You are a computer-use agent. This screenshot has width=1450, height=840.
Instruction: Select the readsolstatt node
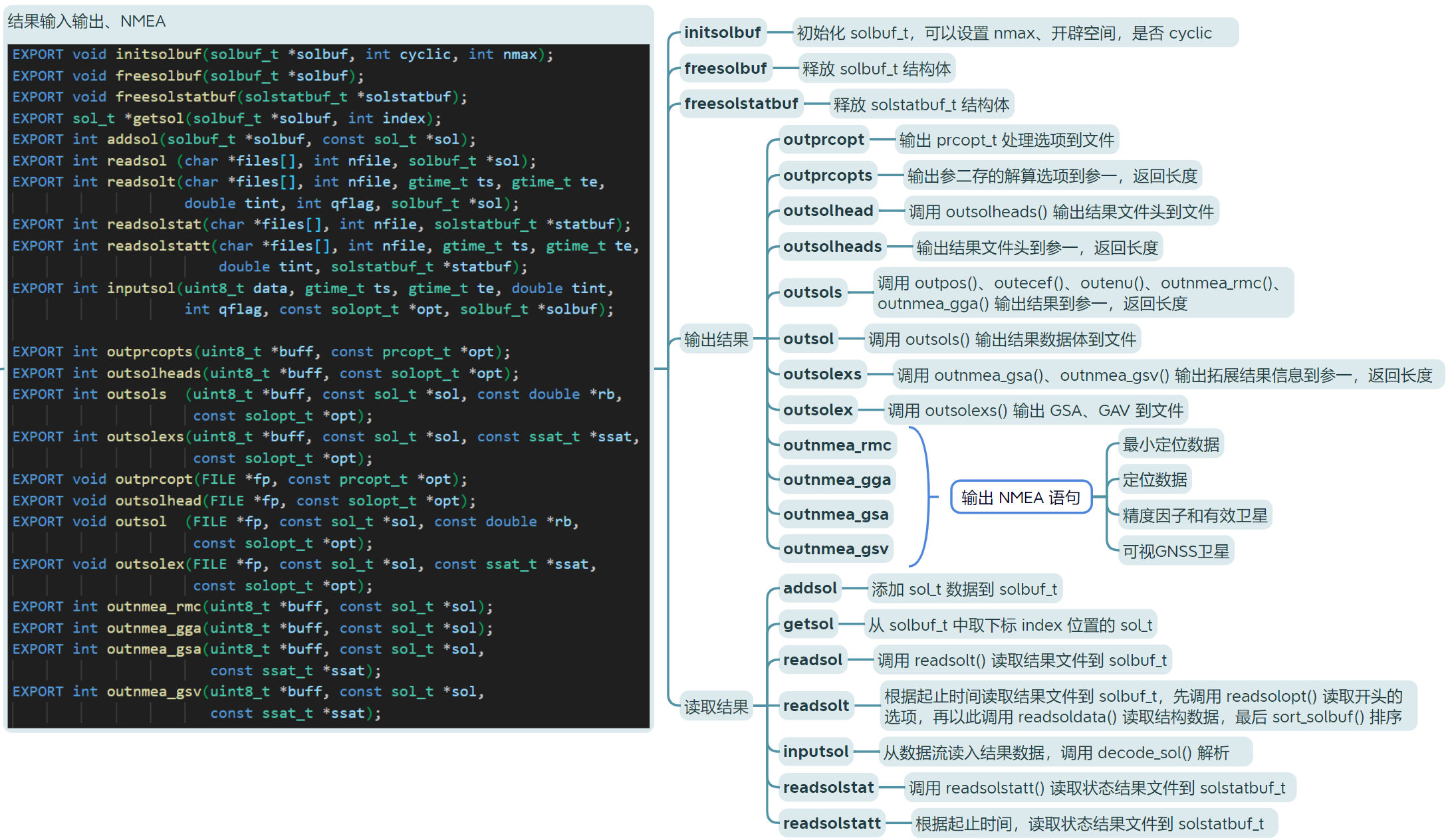(x=832, y=823)
